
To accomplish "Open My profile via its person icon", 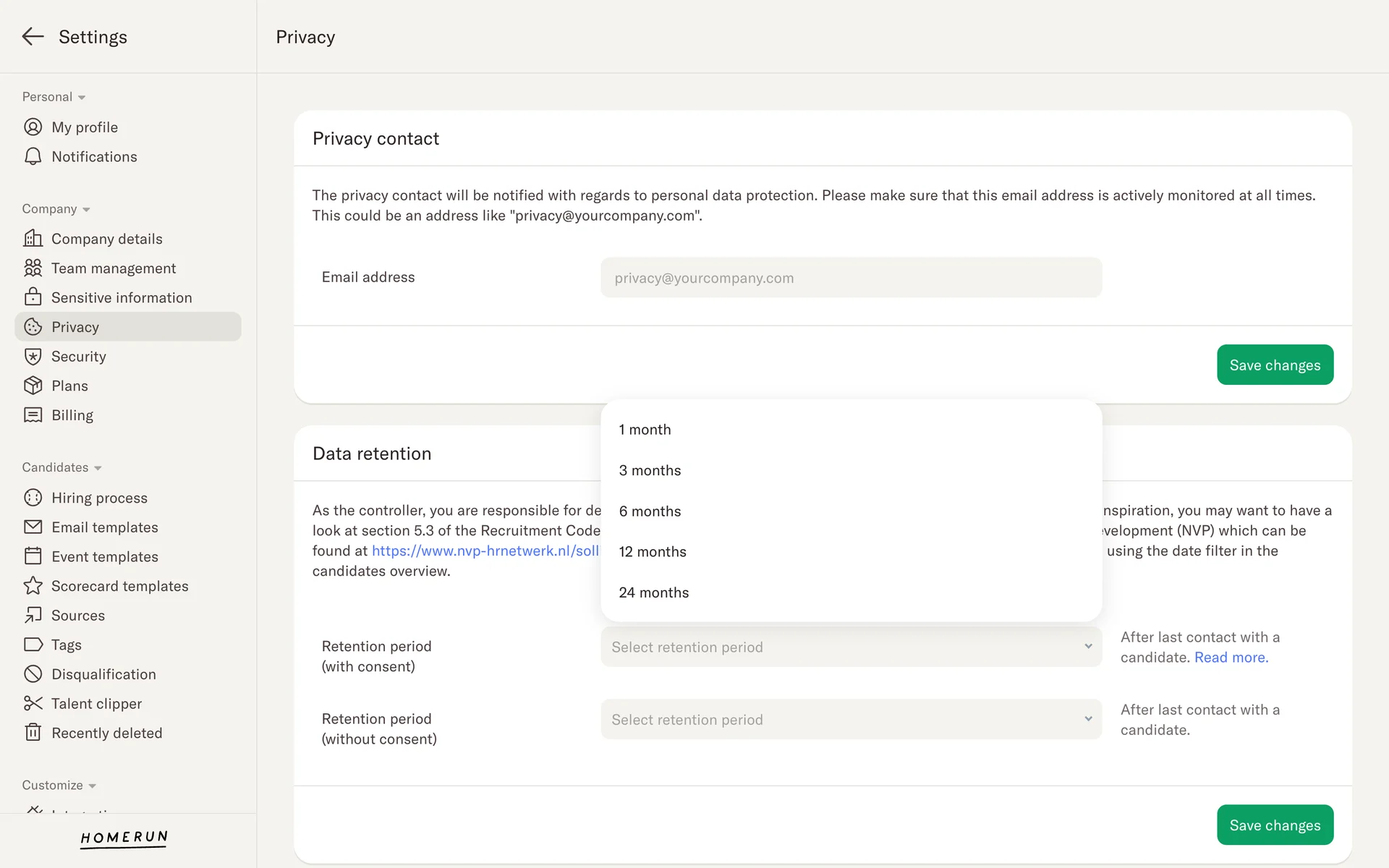I will [33, 127].
